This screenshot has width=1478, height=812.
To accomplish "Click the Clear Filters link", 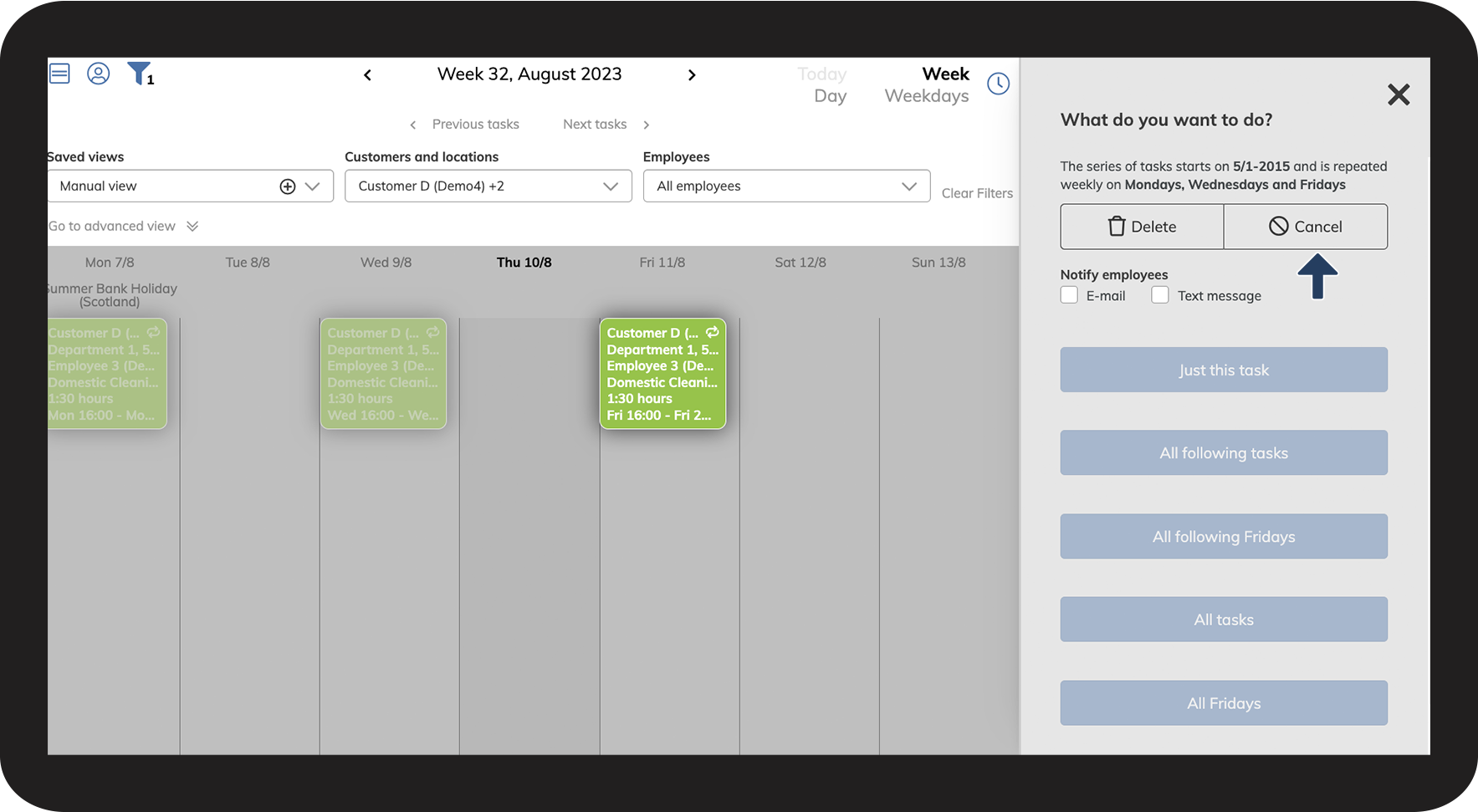I will point(977,193).
